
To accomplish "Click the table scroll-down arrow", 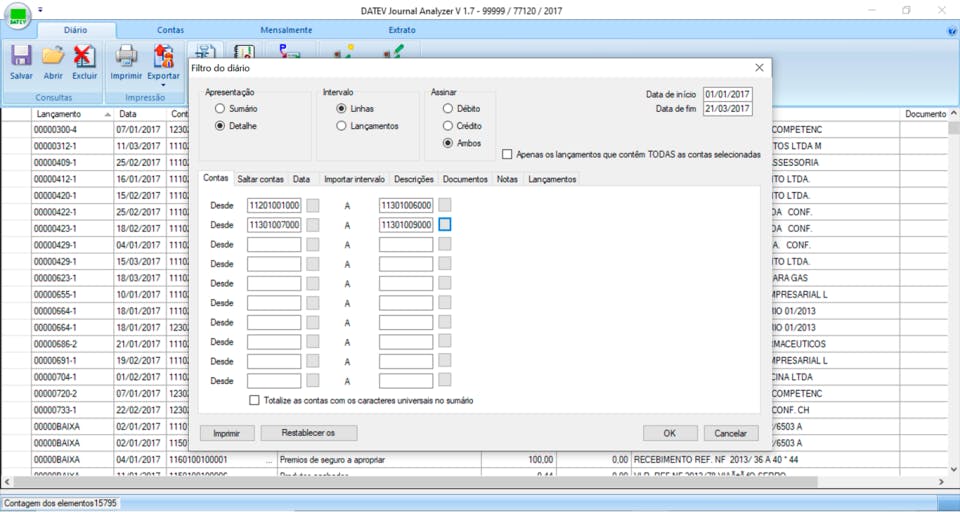I will (954, 469).
